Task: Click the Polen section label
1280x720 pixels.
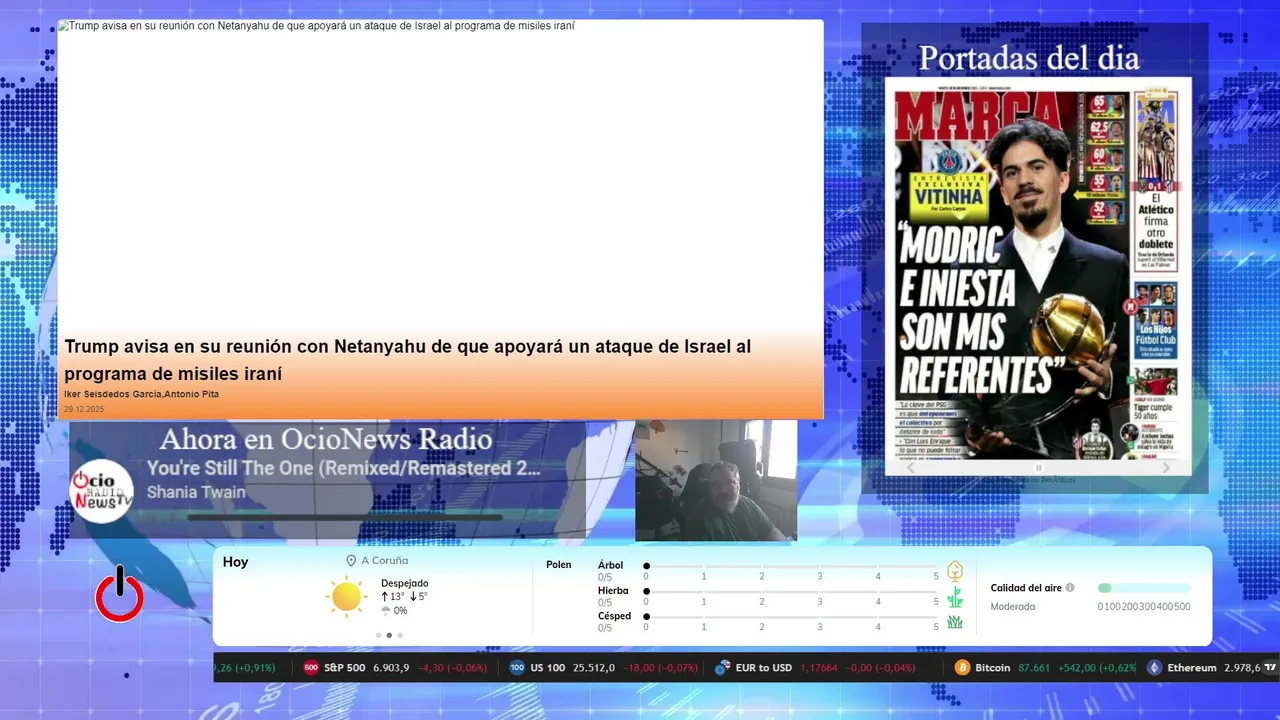Action: click(x=558, y=565)
